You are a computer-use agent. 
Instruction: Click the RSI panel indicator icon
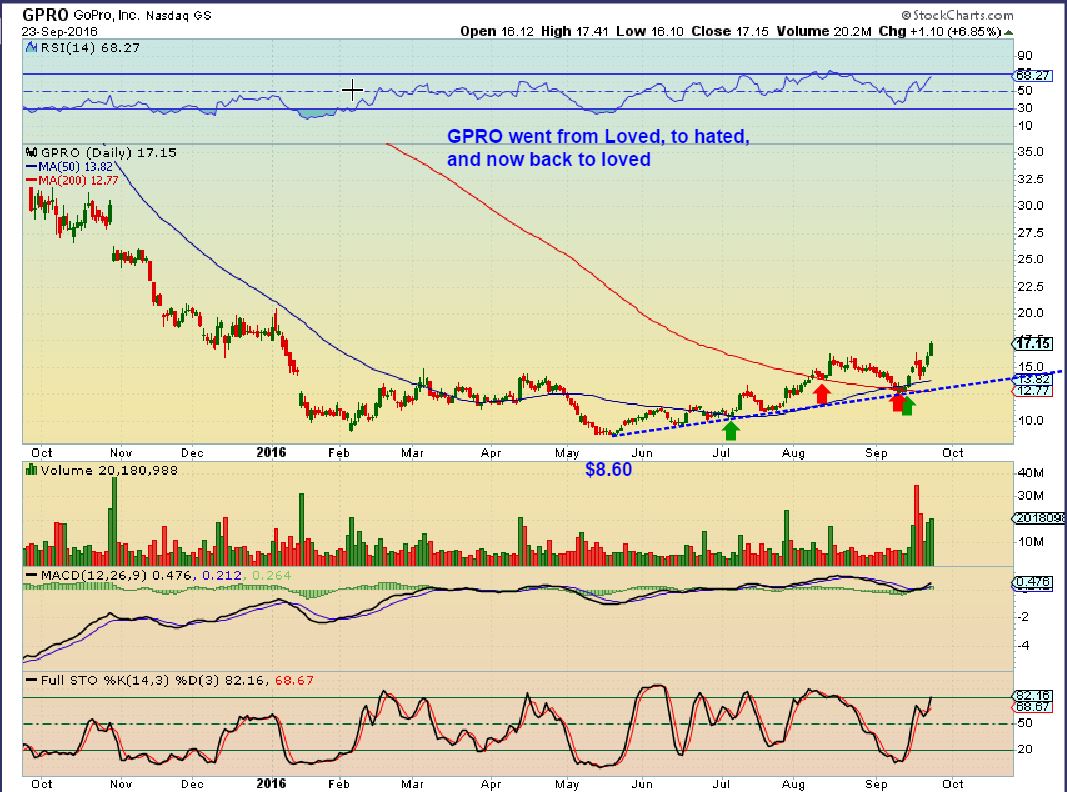(x=31, y=48)
